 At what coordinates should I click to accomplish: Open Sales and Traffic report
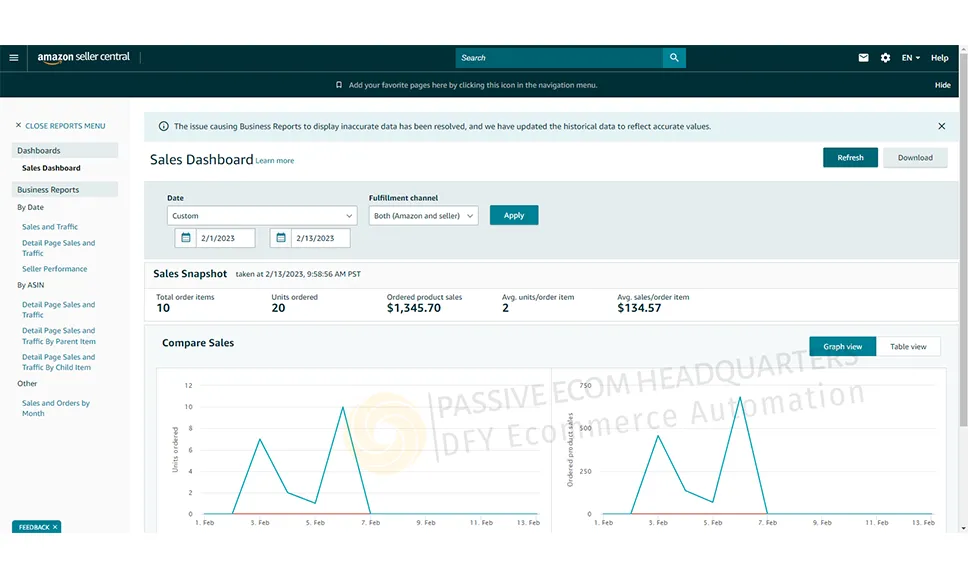pos(50,227)
